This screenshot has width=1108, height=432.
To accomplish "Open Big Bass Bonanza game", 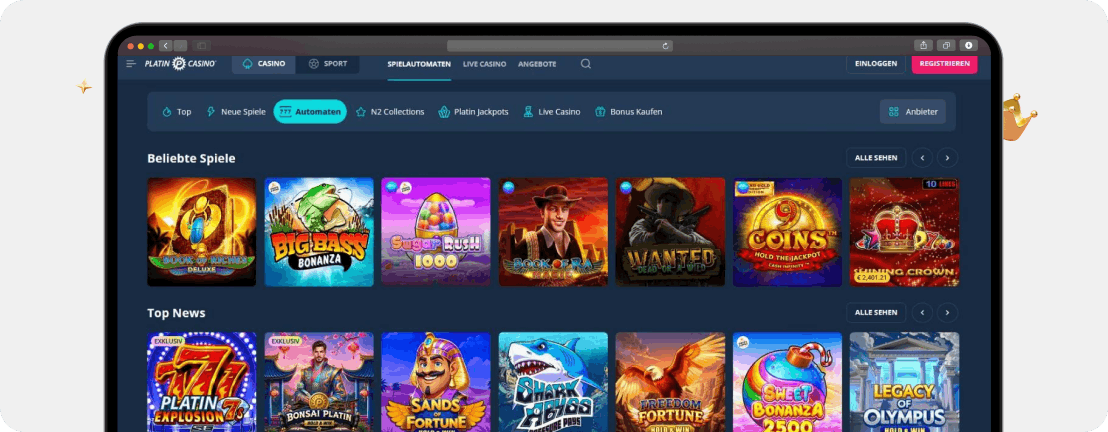I will [x=319, y=232].
